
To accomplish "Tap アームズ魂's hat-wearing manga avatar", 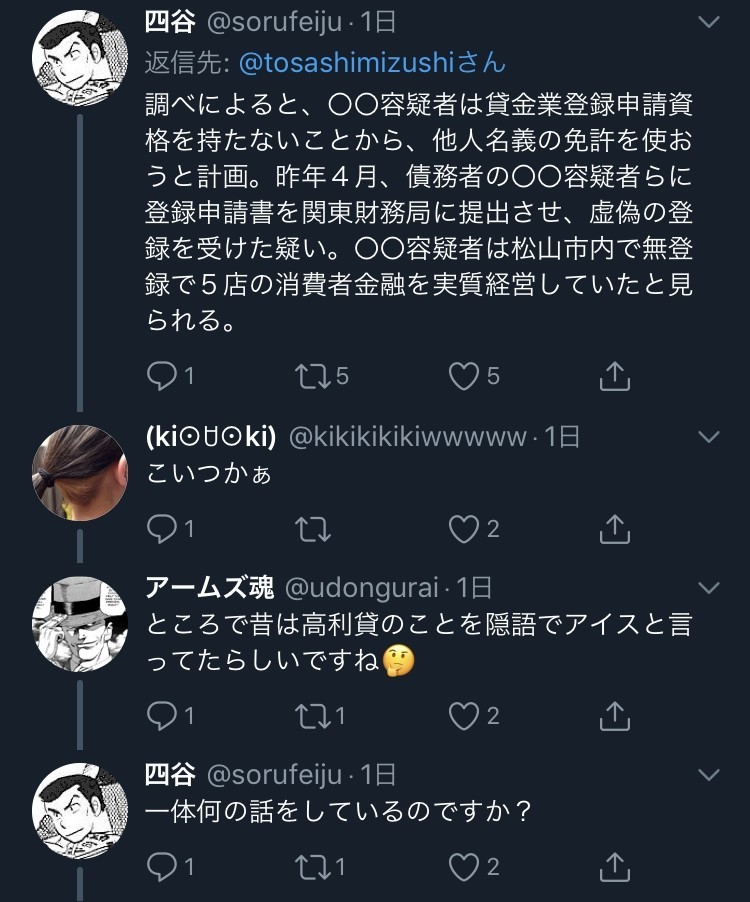I will (x=79, y=623).
